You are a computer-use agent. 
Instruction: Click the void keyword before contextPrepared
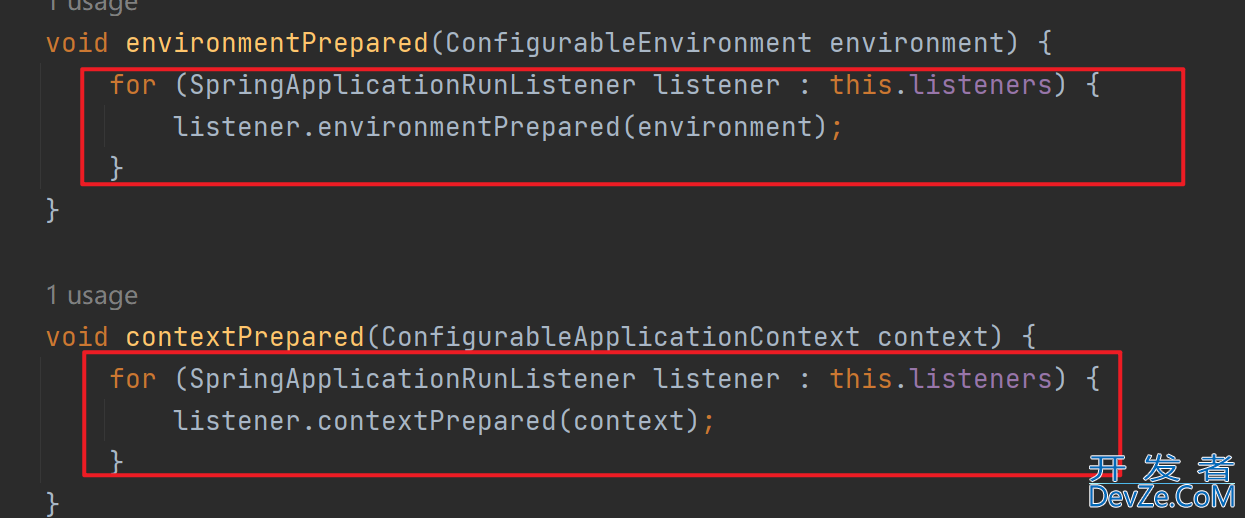point(77,337)
